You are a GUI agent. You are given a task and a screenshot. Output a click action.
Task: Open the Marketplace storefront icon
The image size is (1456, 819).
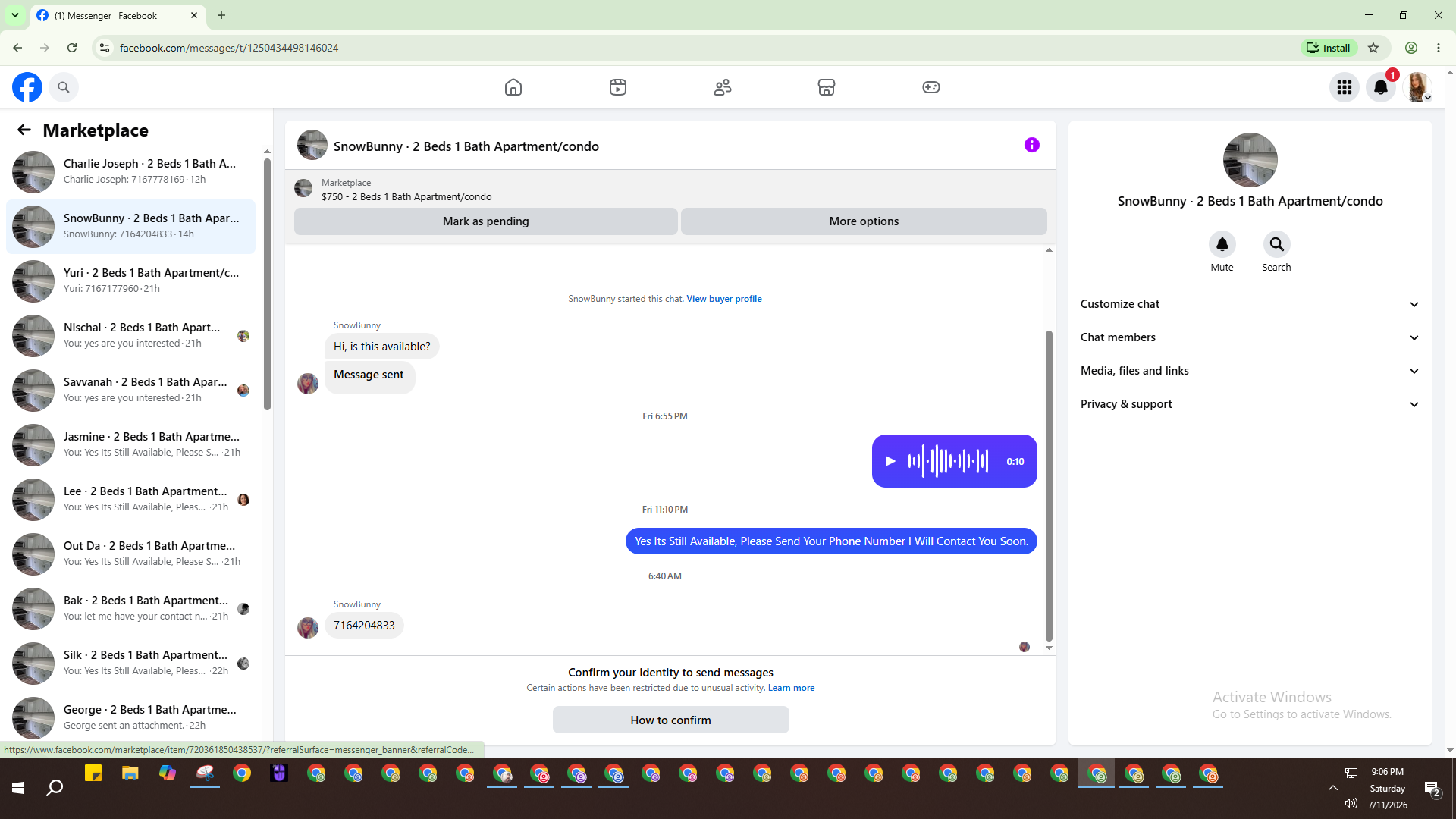[x=827, y=87]
